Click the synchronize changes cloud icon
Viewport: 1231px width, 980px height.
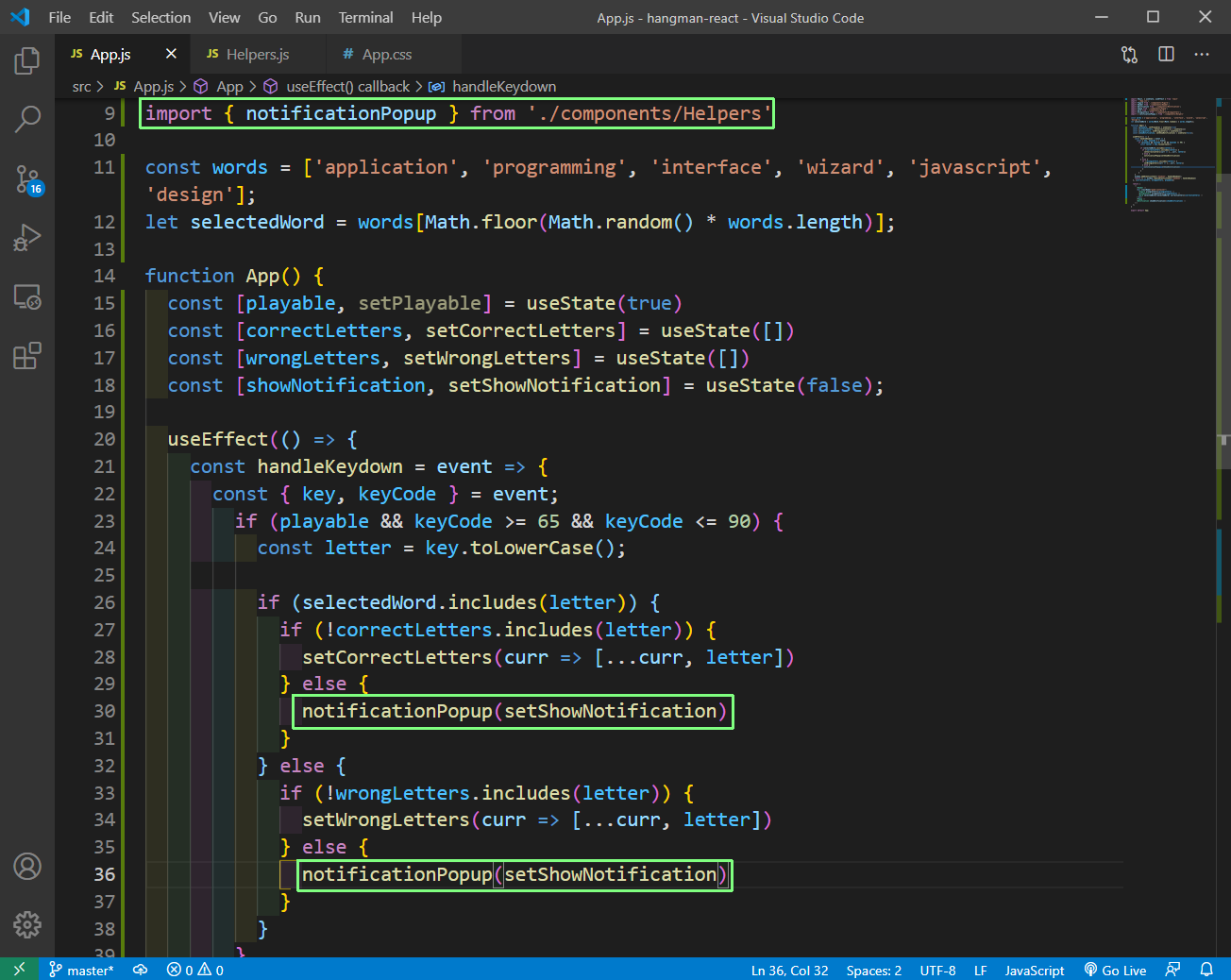pos(140,970)
